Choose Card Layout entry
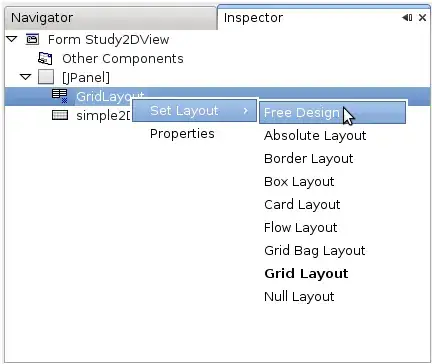The width and height of the screenshot is (432, 364). point(302,204)
